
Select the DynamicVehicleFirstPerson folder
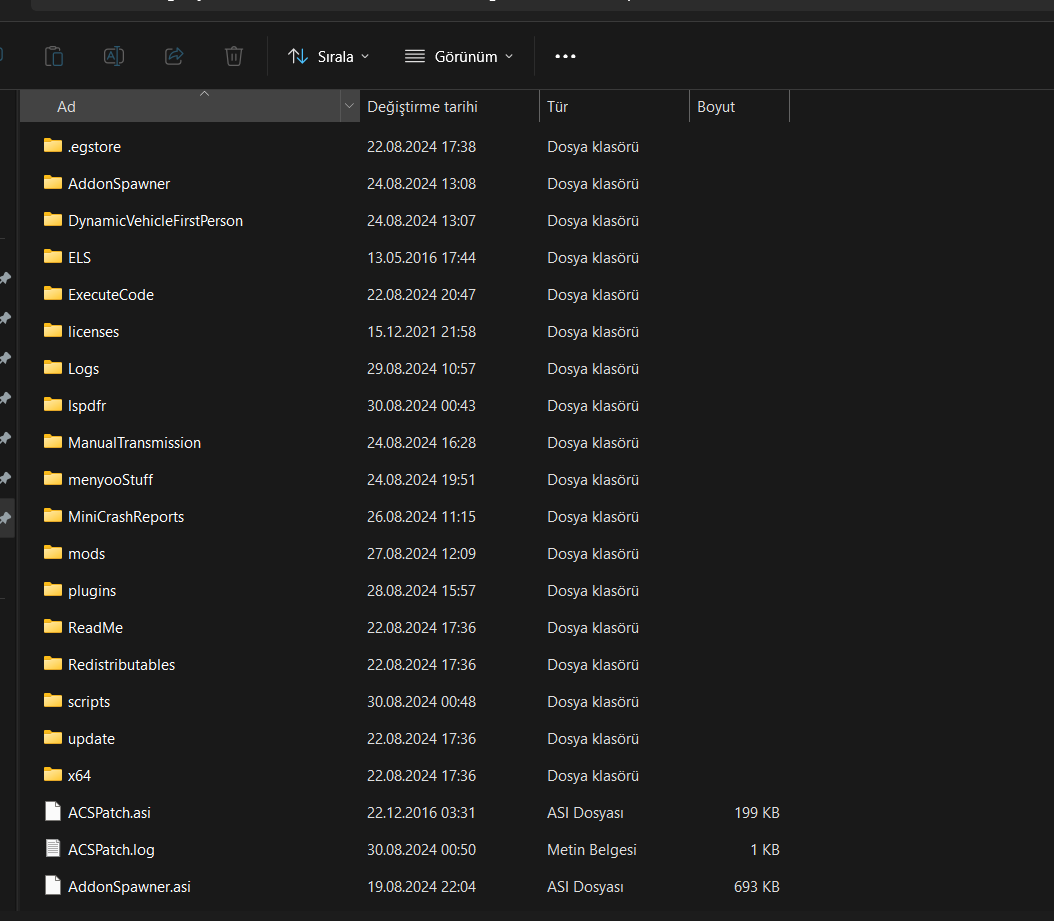[155, 220]
